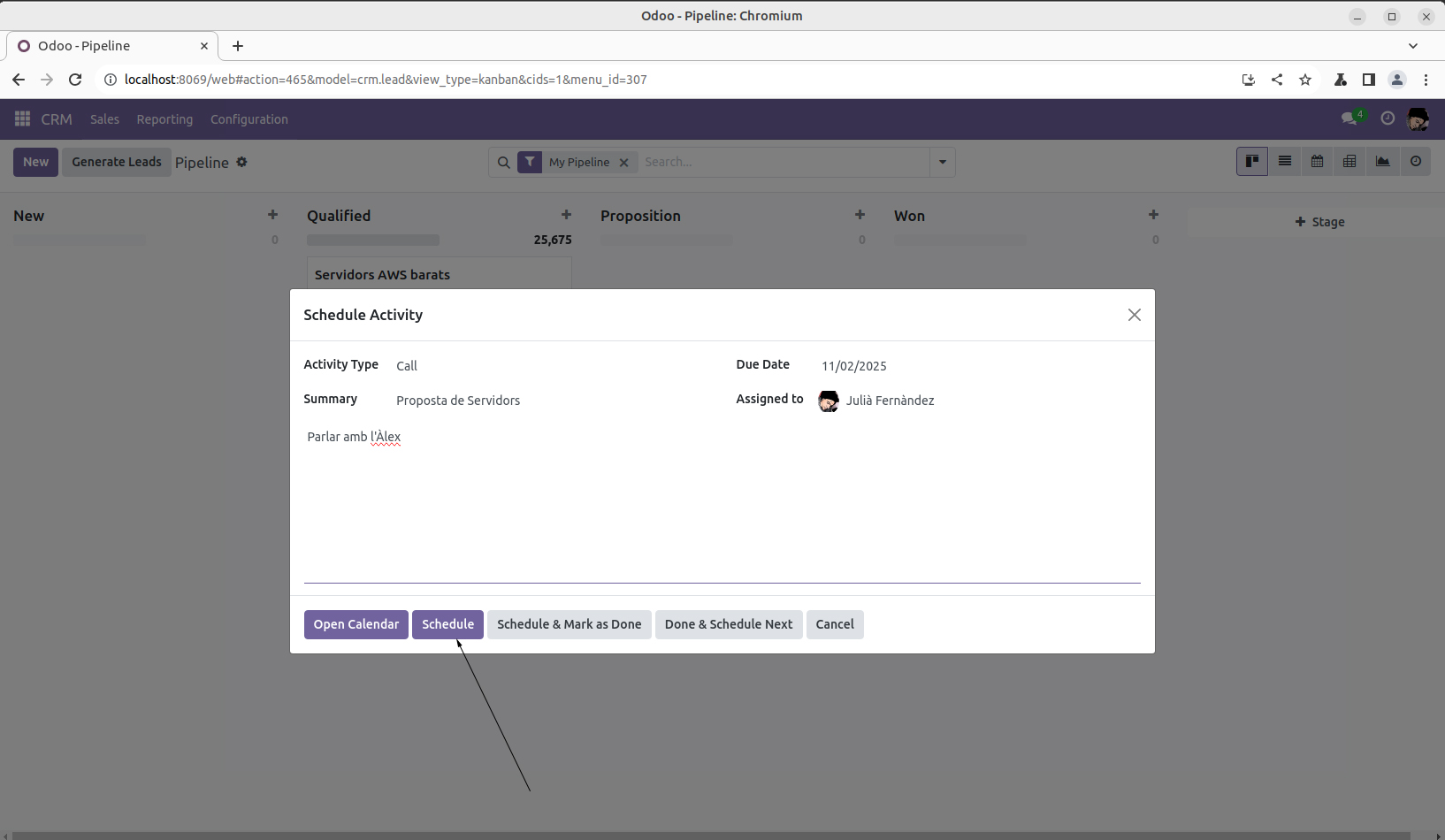This screenshot has height=840, width=1445.
Task: Open the Assigned to user selector
Action: point(973,401)
